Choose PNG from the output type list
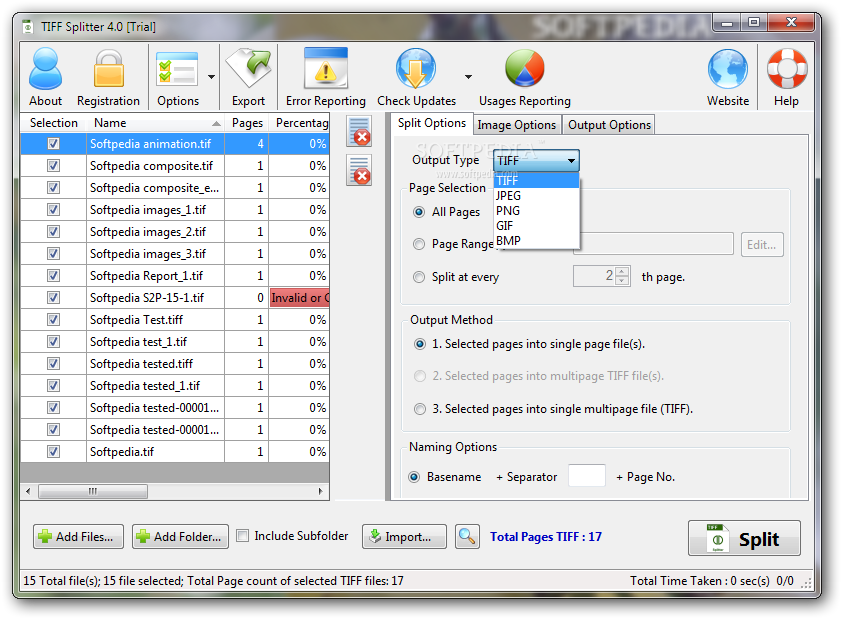Screen dimensions: 842x619 [x=536, y=210]
